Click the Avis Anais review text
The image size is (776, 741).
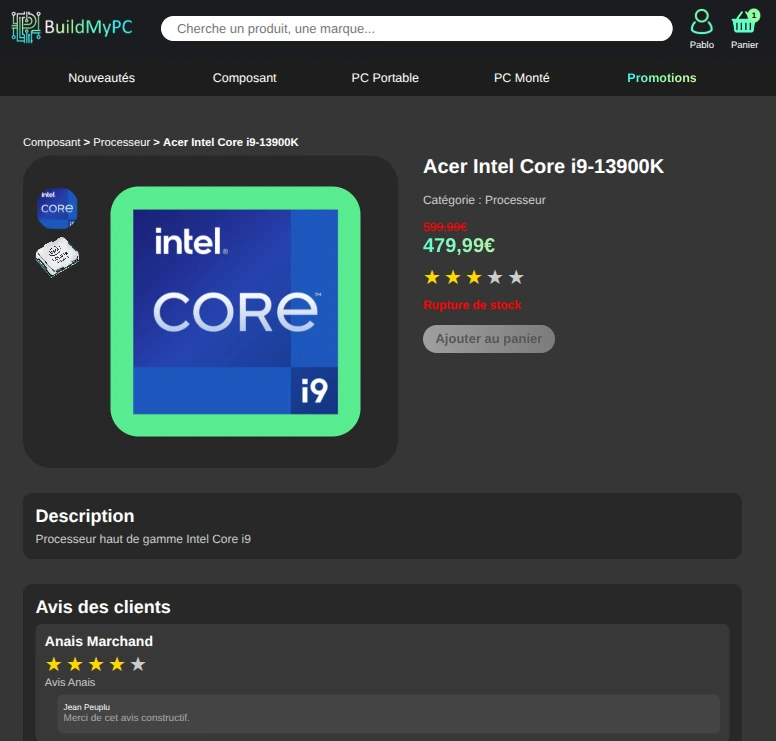(x=70, y=682)
